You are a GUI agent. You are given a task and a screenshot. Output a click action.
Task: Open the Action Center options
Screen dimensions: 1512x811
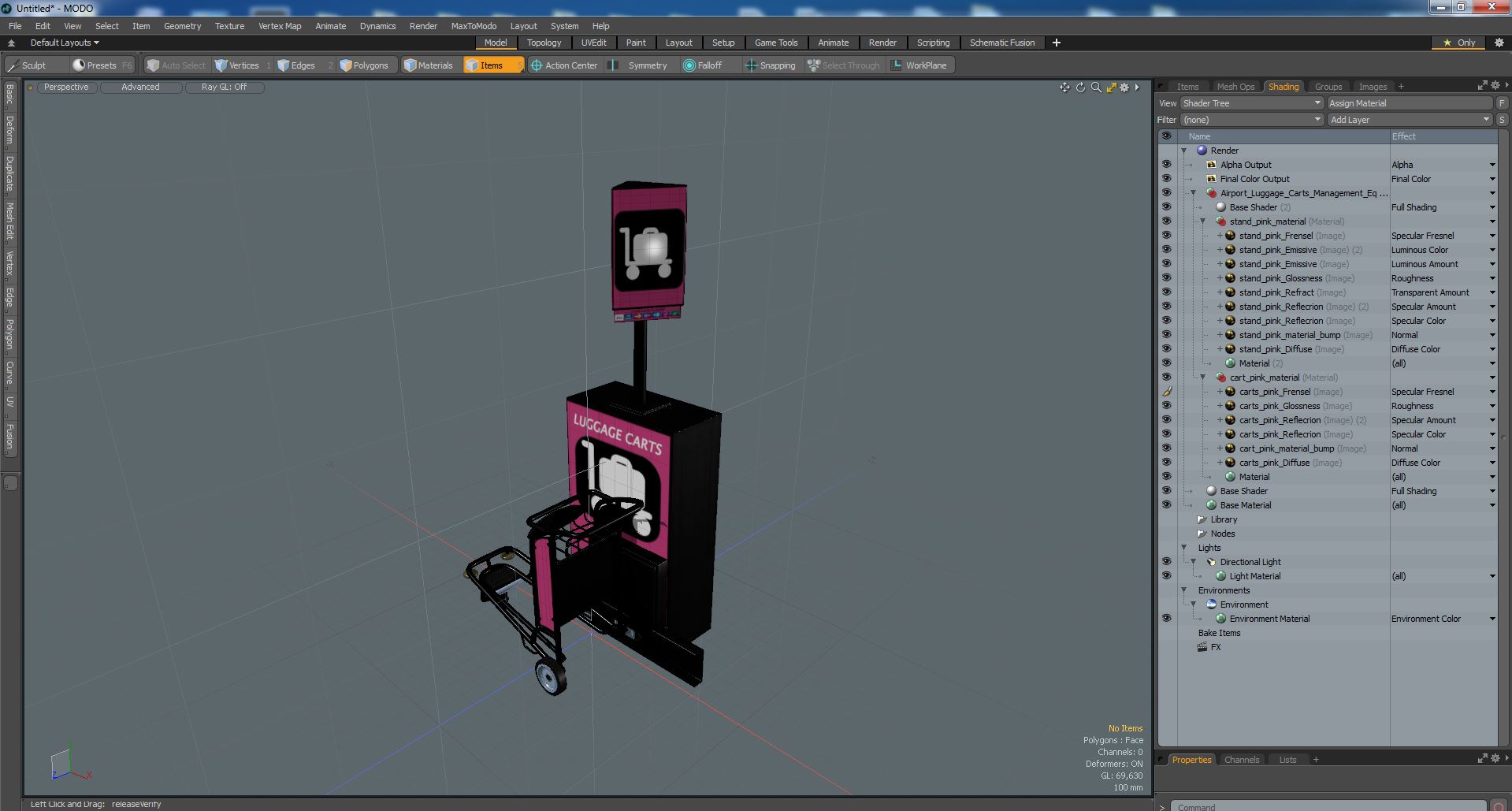564,65
